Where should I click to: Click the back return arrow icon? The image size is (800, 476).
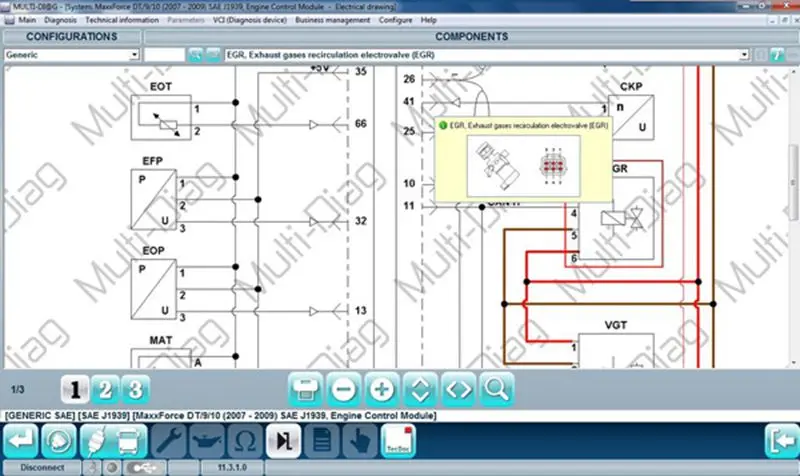(x=21, y=441)
